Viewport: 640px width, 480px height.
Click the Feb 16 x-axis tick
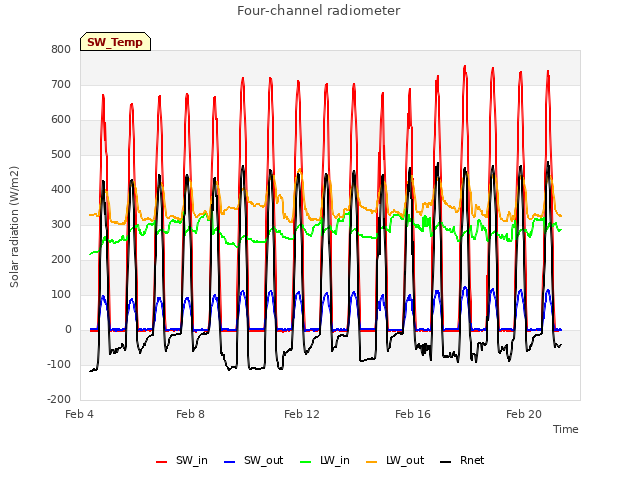tap(413, 414)
